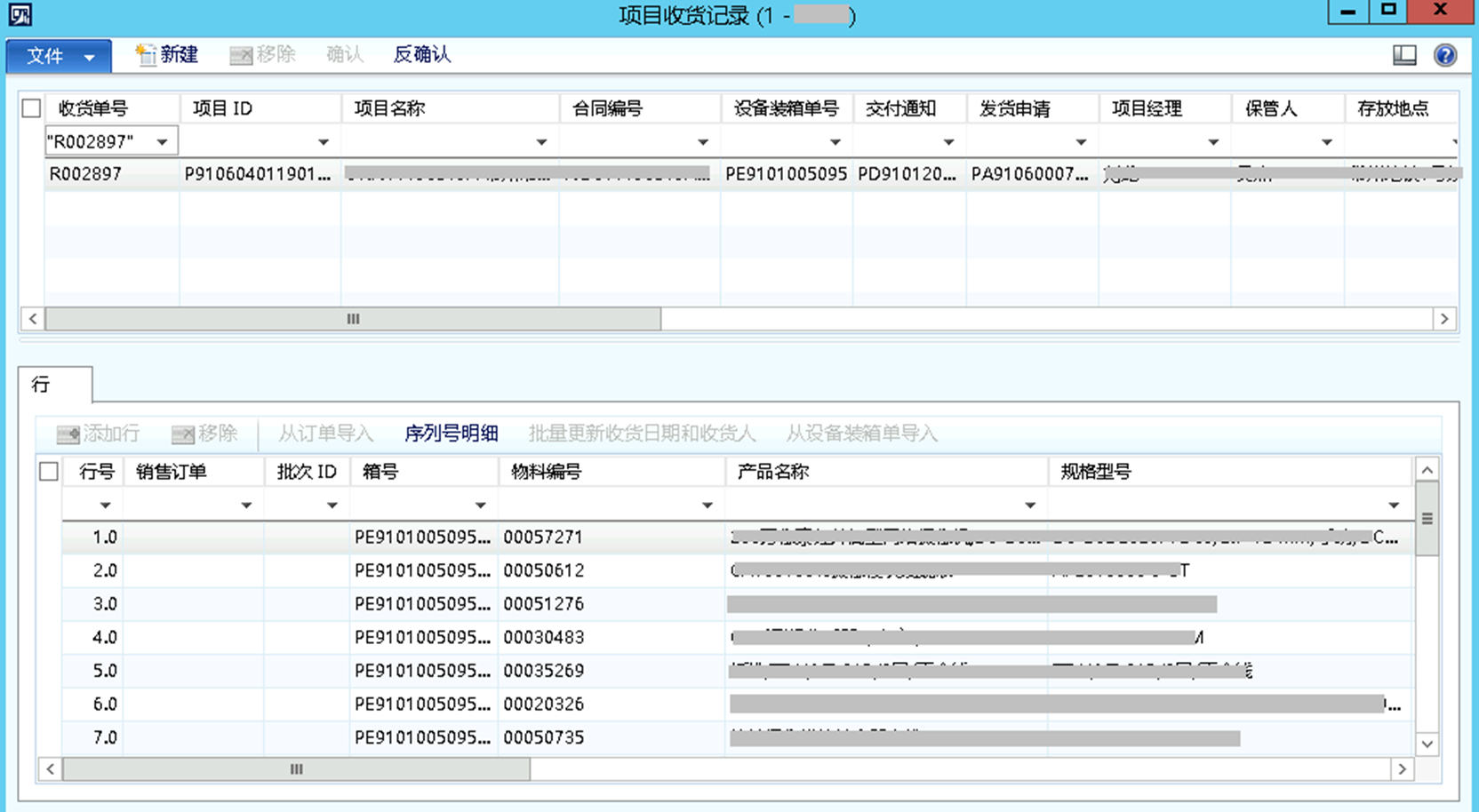This screenshot has width=1479, height=812.
Task: Click the header grid horizontal scrollbar thumb
Action: (x=353, y=319)
